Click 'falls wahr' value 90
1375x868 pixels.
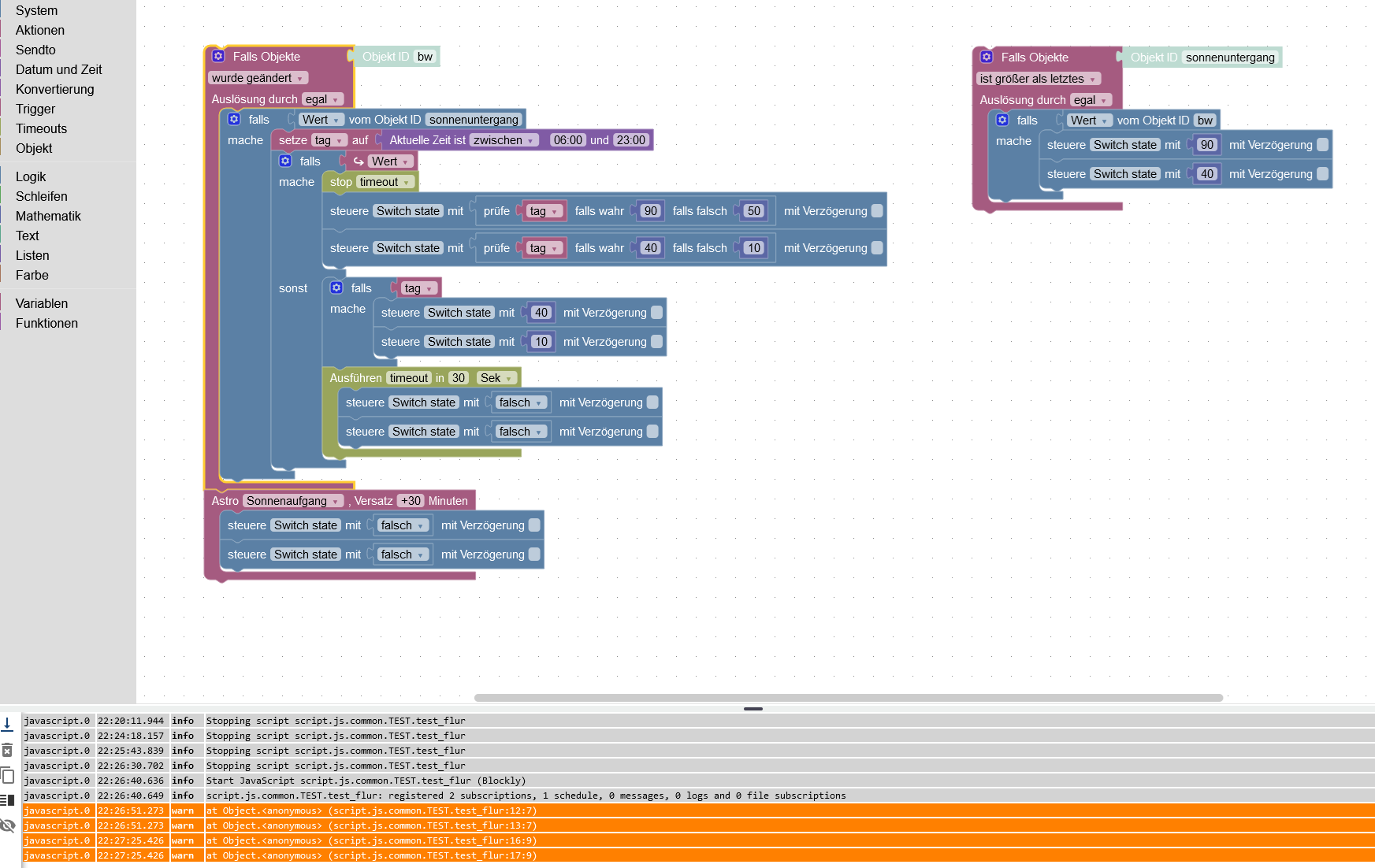coord(650,211)
